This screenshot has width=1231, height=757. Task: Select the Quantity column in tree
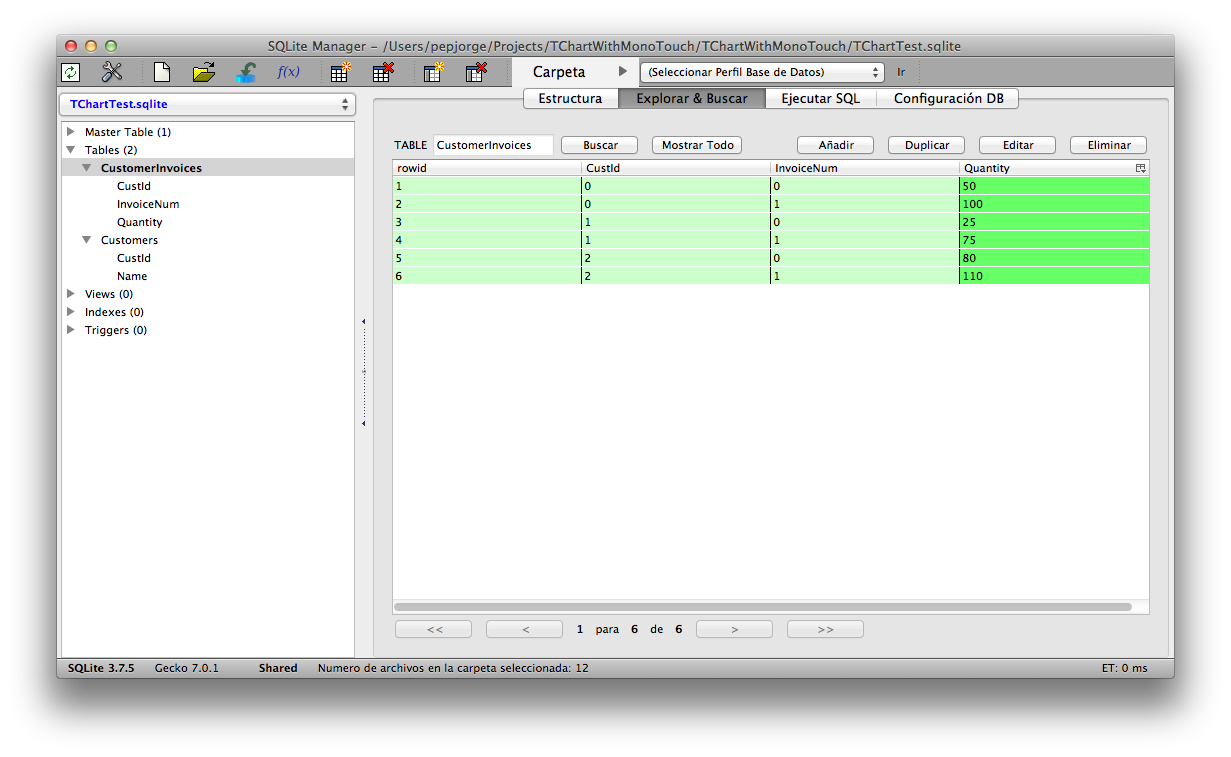tap(139, 222)
